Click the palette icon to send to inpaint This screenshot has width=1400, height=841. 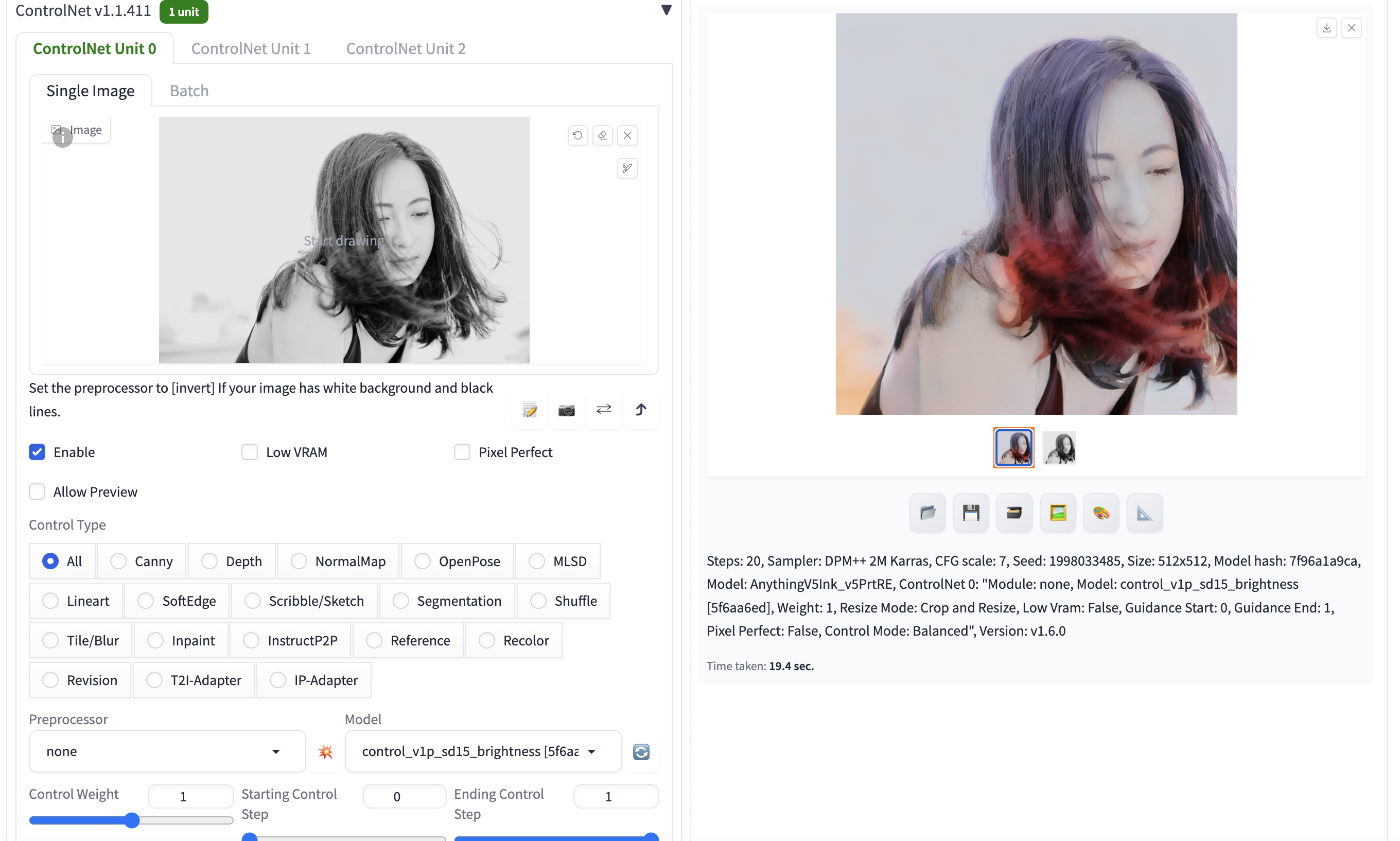(x=1101, y=514)
